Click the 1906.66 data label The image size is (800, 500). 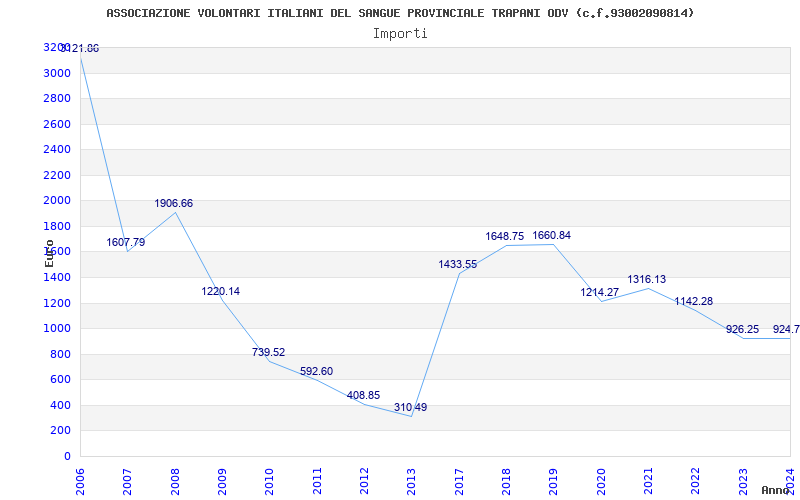point(174,204)
